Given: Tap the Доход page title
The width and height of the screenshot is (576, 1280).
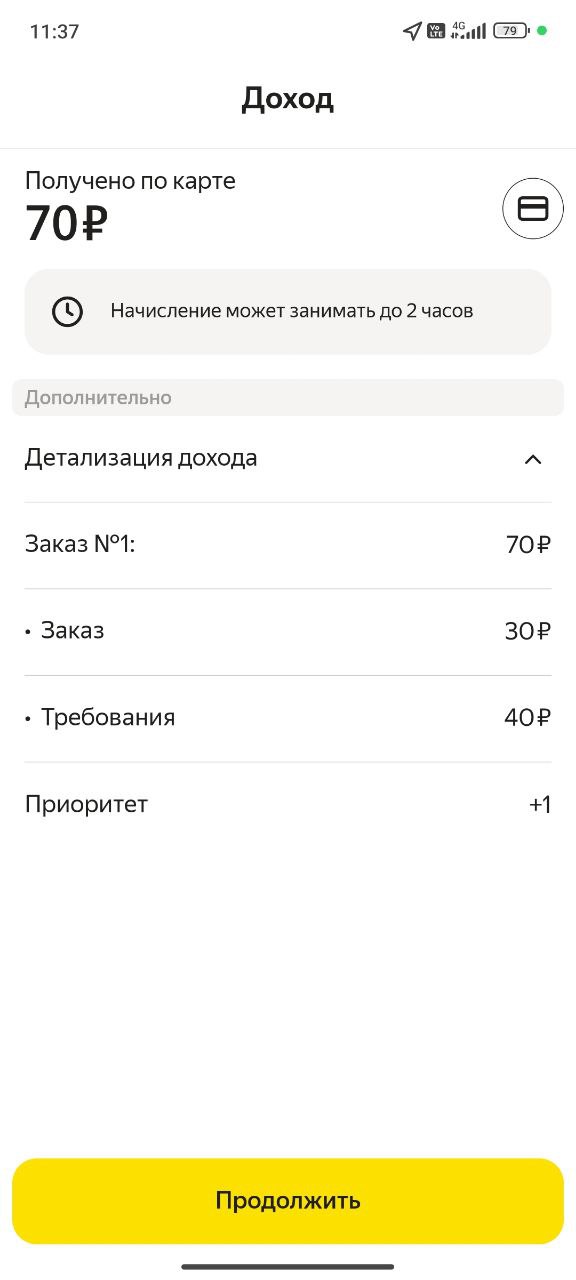Looking at the screenshot, I should (x=288, y=99).
